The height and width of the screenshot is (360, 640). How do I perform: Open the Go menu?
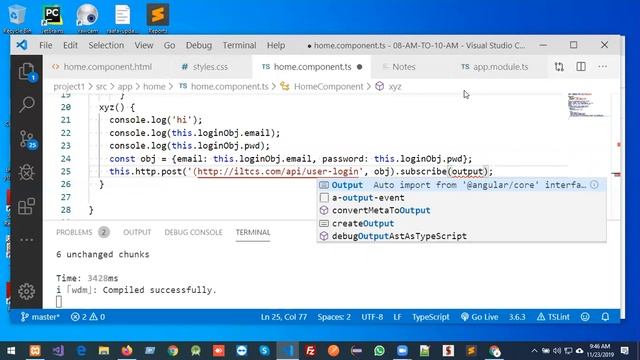tap(169, 45)
